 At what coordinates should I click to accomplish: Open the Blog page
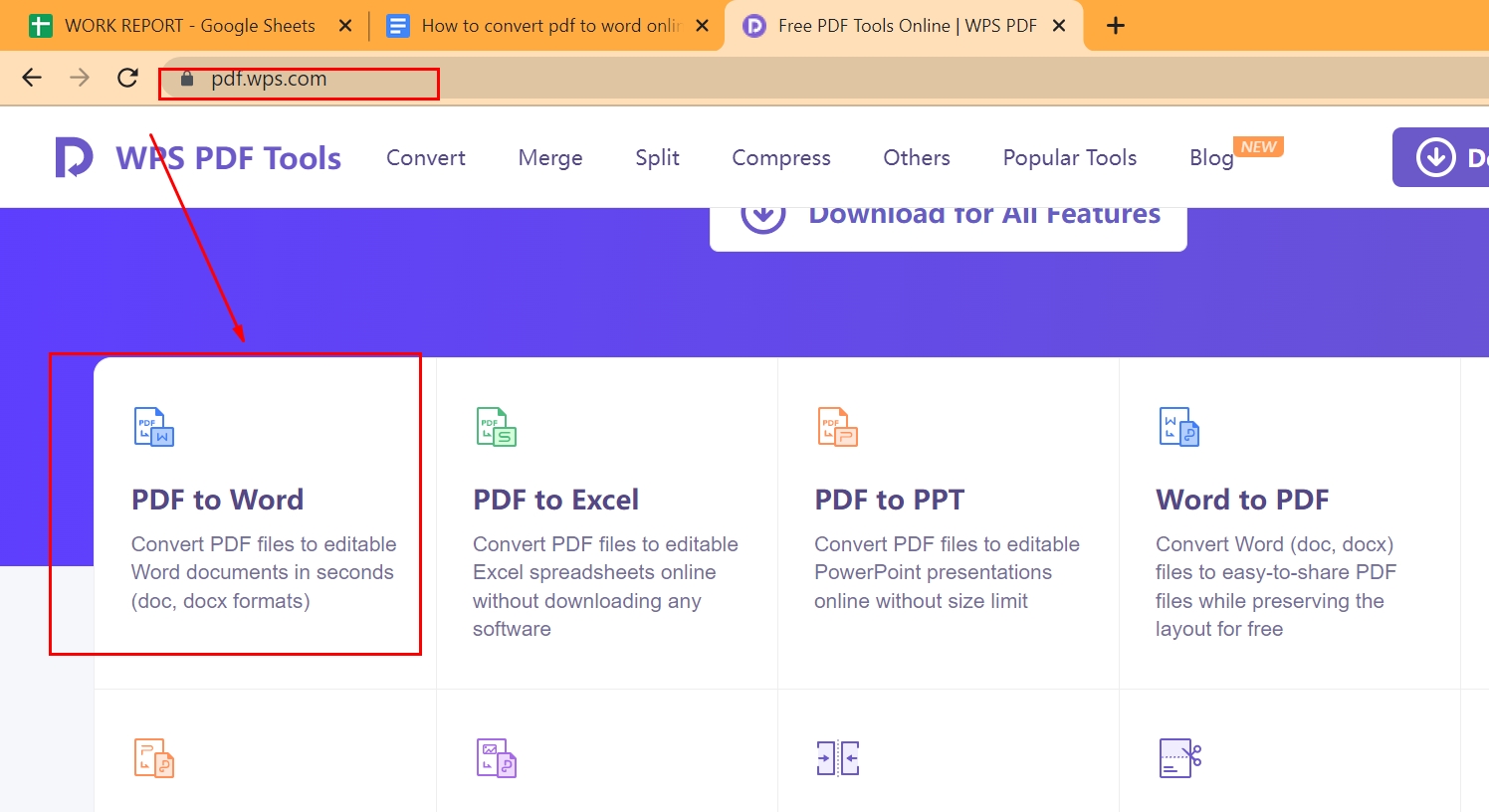pyautogui.click(x=1210, y=157)
